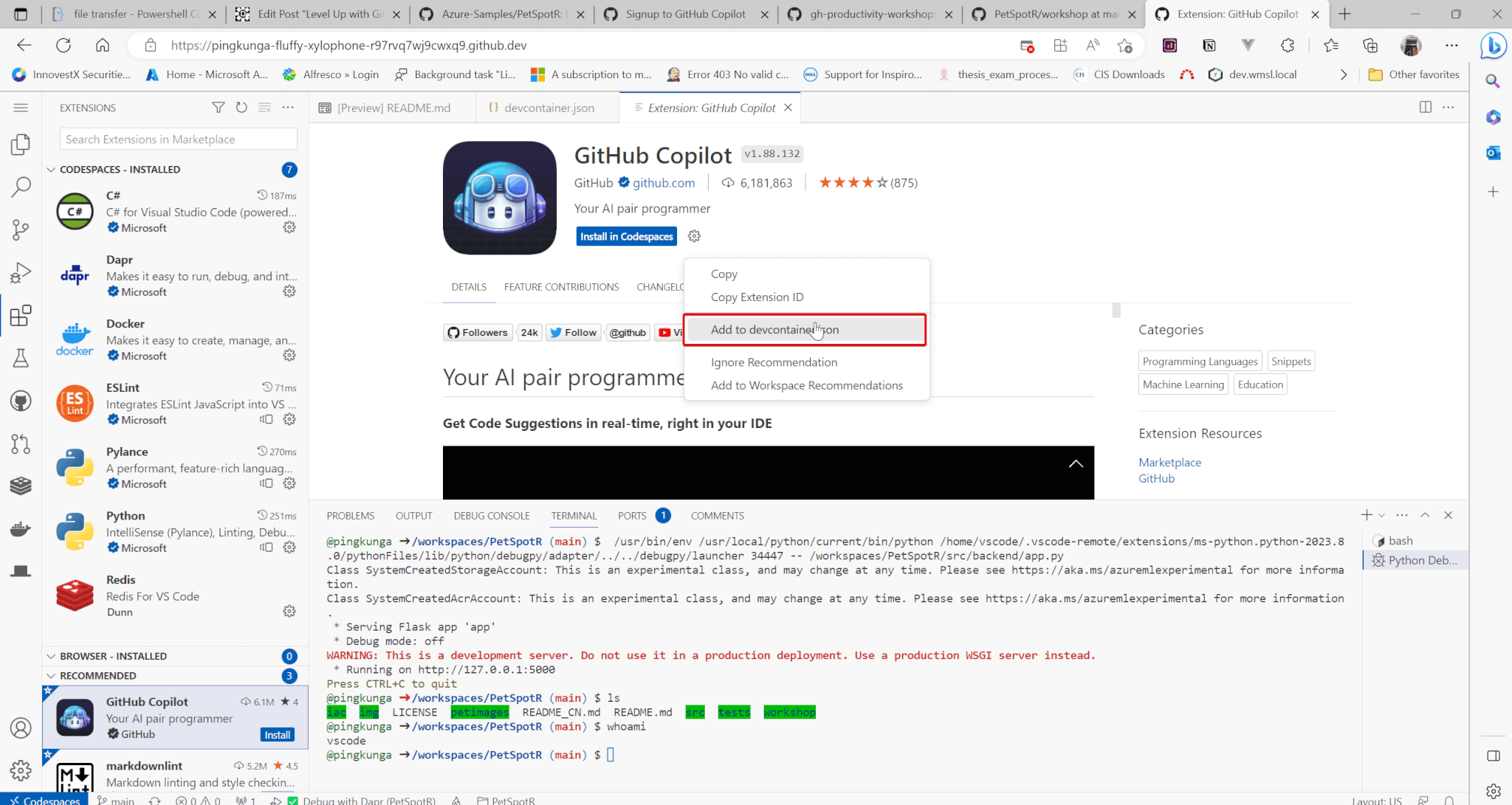Image resolution: width=1512 pixels, height=805 pixels.
Task: Collapse the Browser - Installed section
Action: [x=51, y=656]
